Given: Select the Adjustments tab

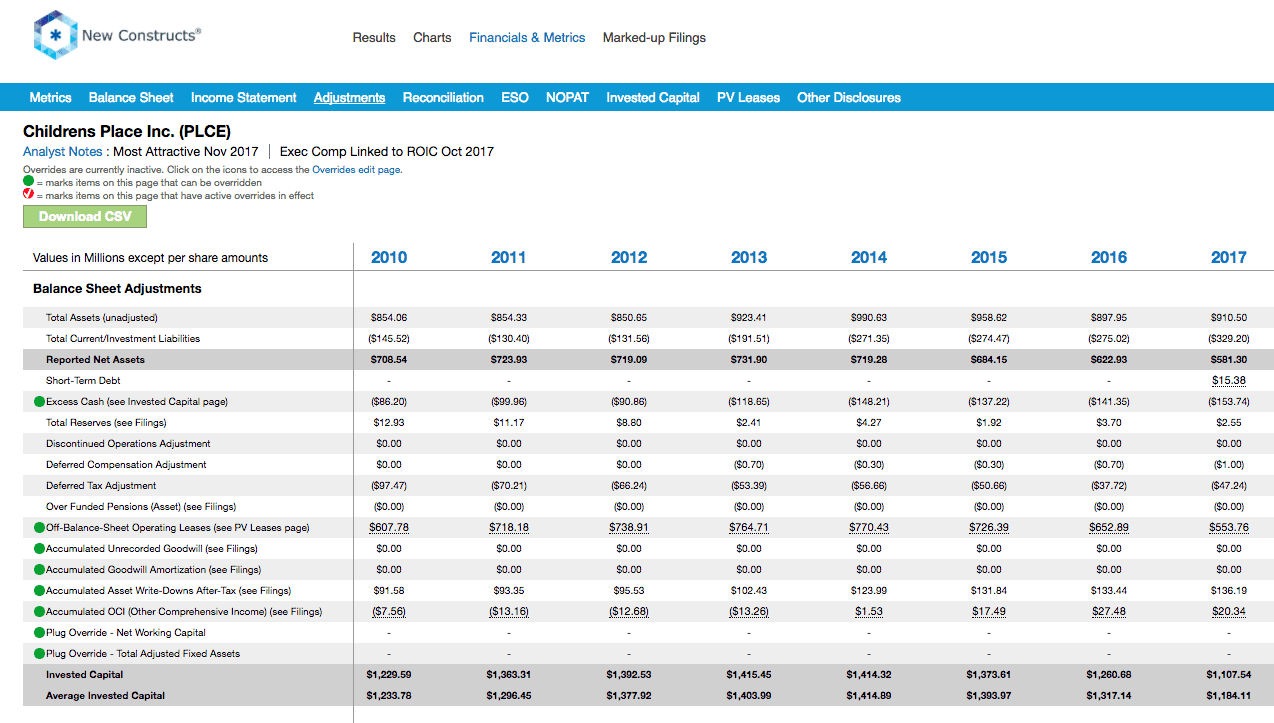Looking at the screenshot, I should [x=349, y=98].
